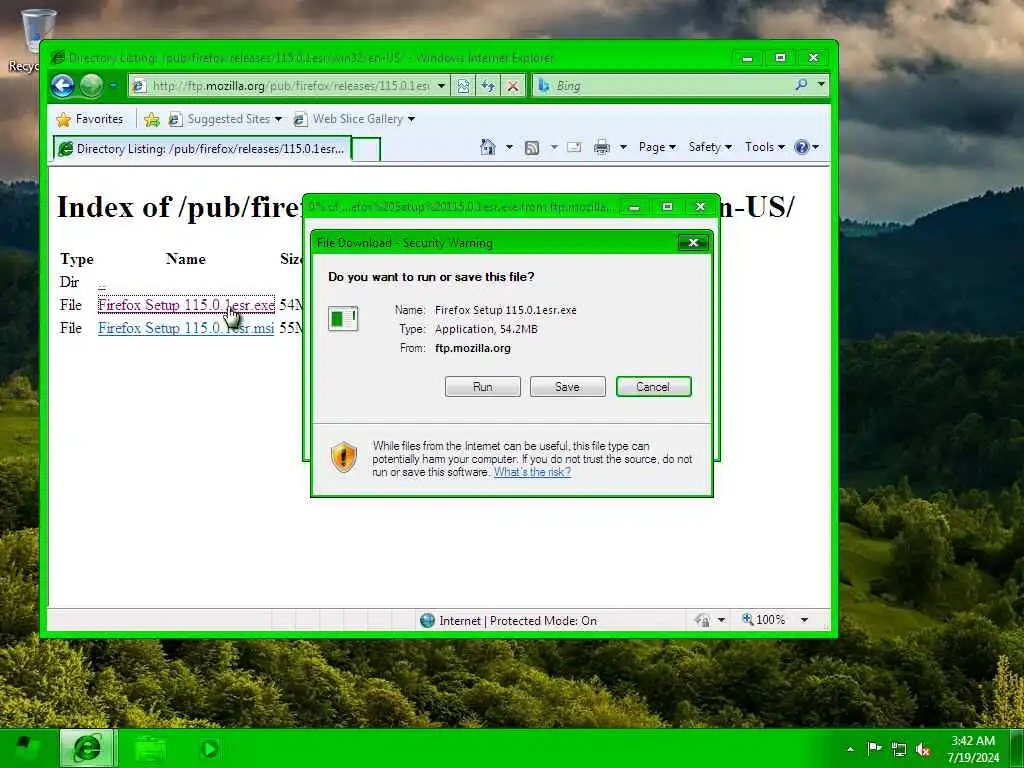
Task: Open Windows Media Player from the taskbar
Action: pyautogui.click(x=210, y=748)
